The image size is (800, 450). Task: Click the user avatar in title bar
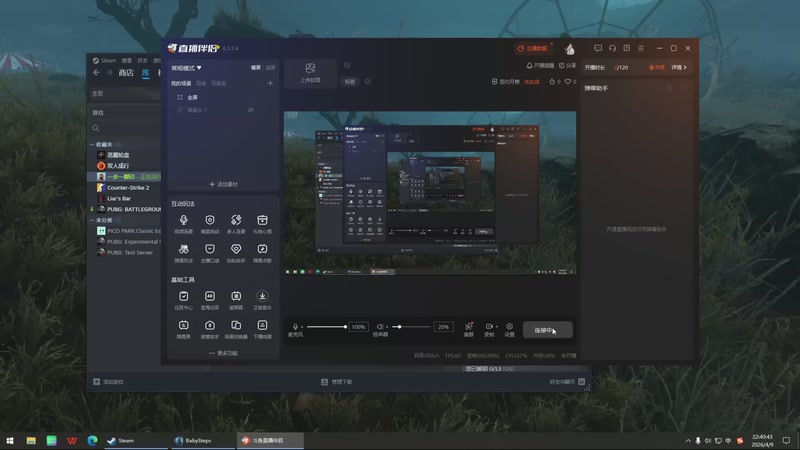(x=569, y=48)
